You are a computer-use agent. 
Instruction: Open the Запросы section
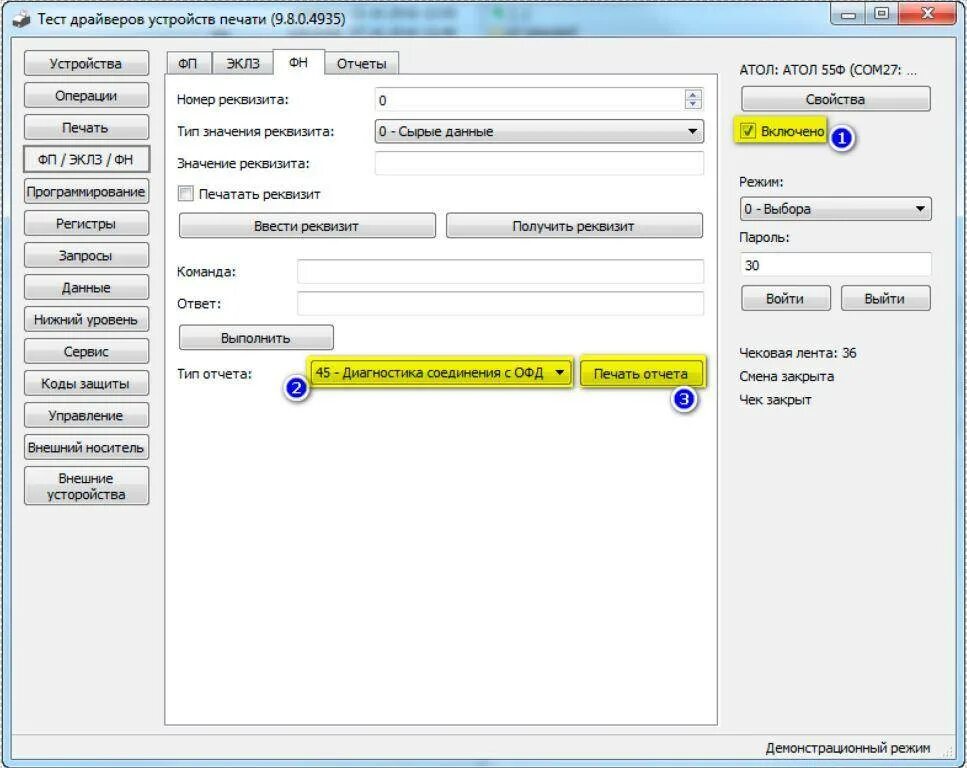point(86,256)
